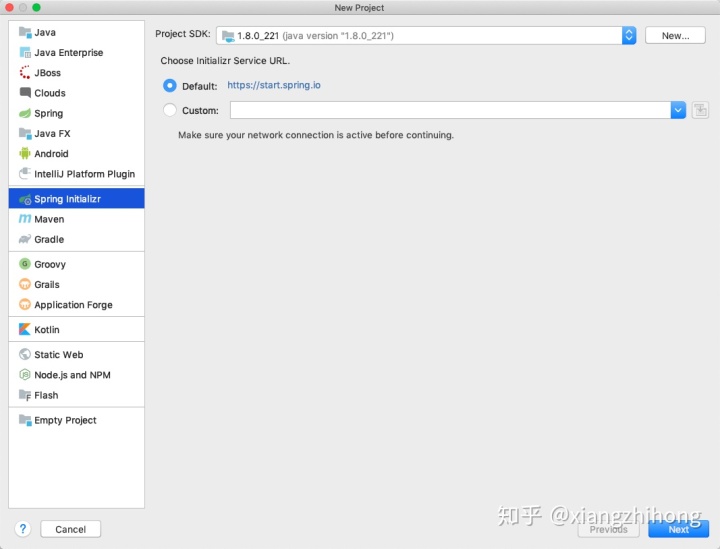Screen dimensions: 720x549
Task: Open help with the question mark button
Action: (23, 529)
